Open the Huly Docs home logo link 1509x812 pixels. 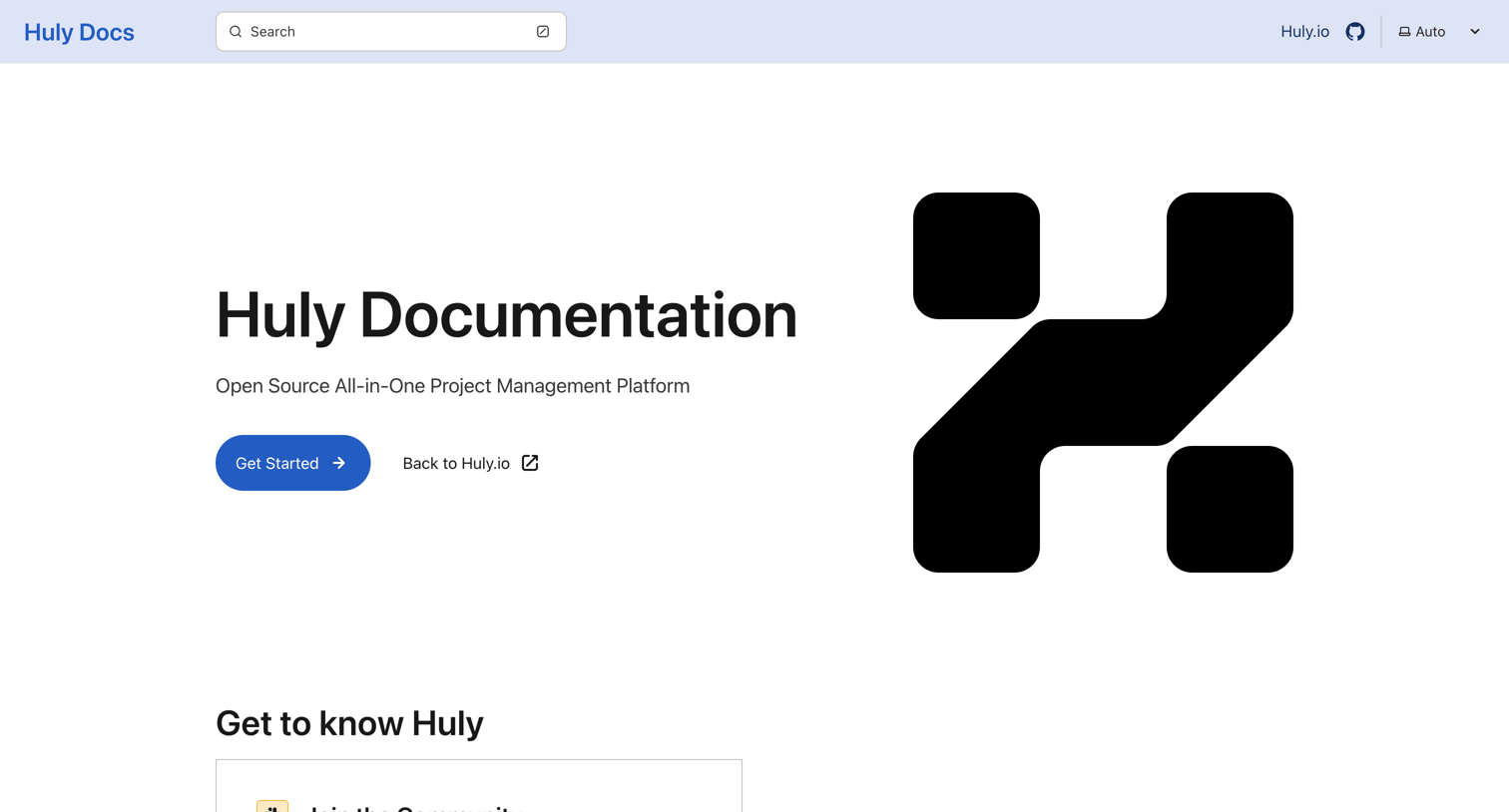[79, 32]
